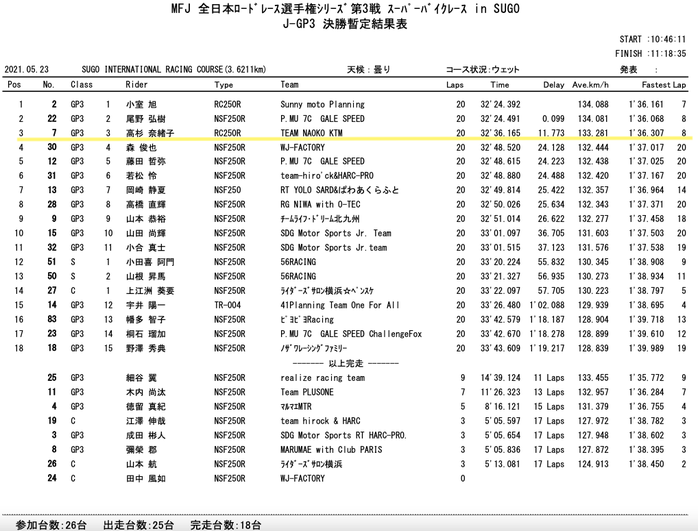
Task: Click fastest lap 1'35.772
Action: [x=646, y=378]
